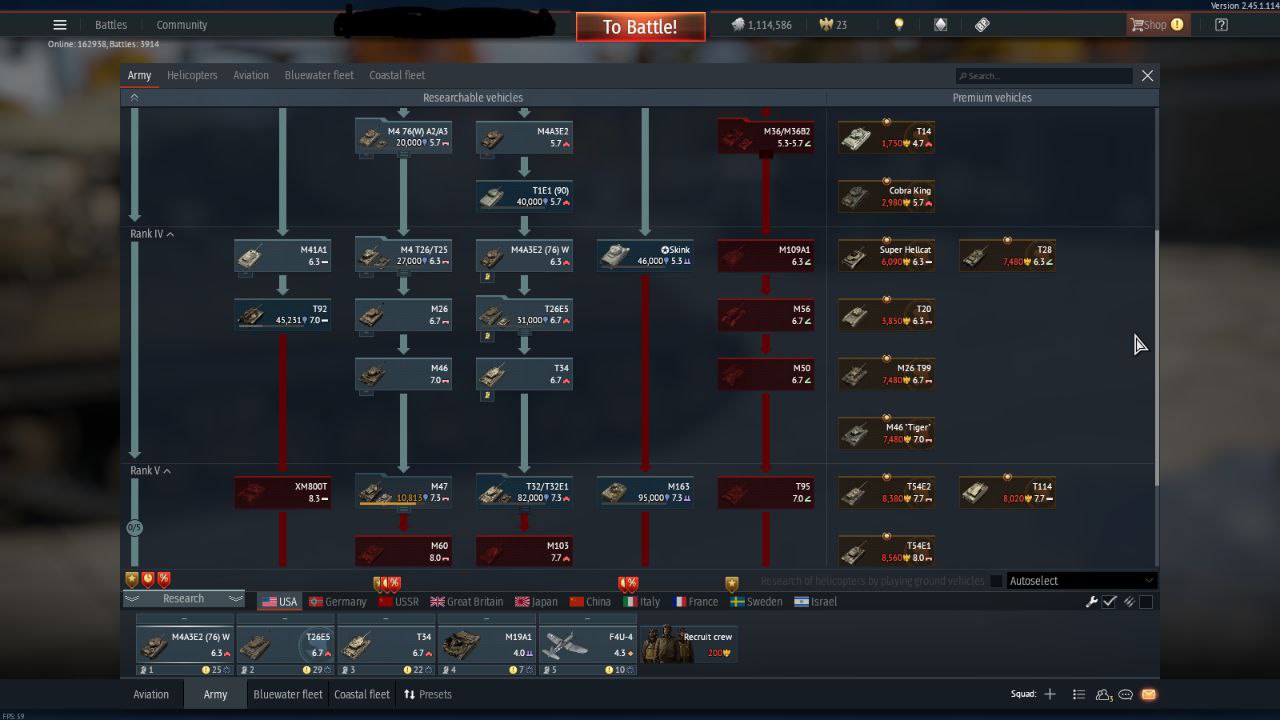Add squad member with plus icon

pos(1050,694)
